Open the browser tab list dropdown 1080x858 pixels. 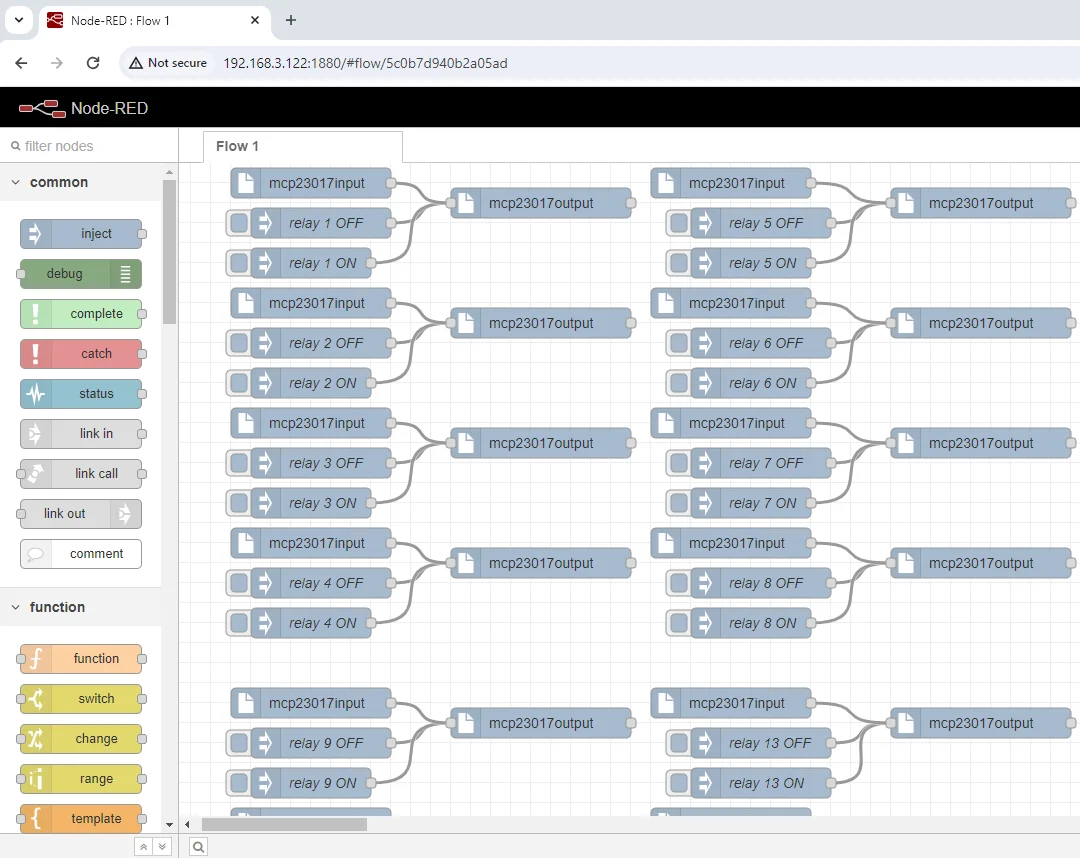[19, 20]
